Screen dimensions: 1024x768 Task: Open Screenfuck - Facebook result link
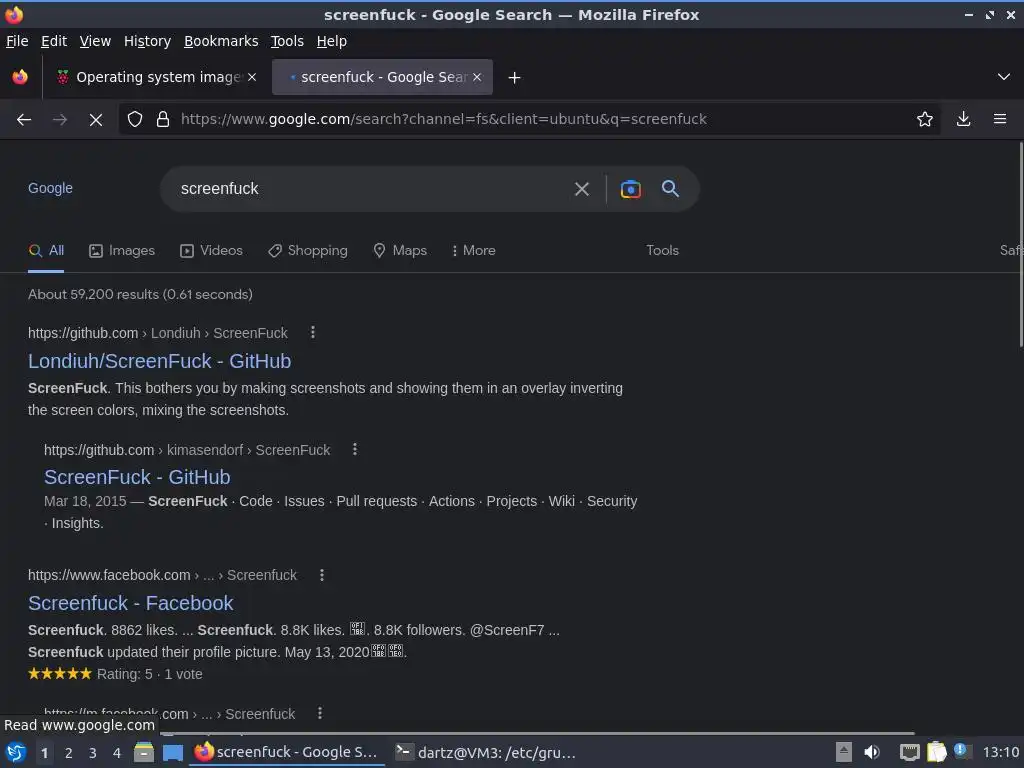(131, 603)
